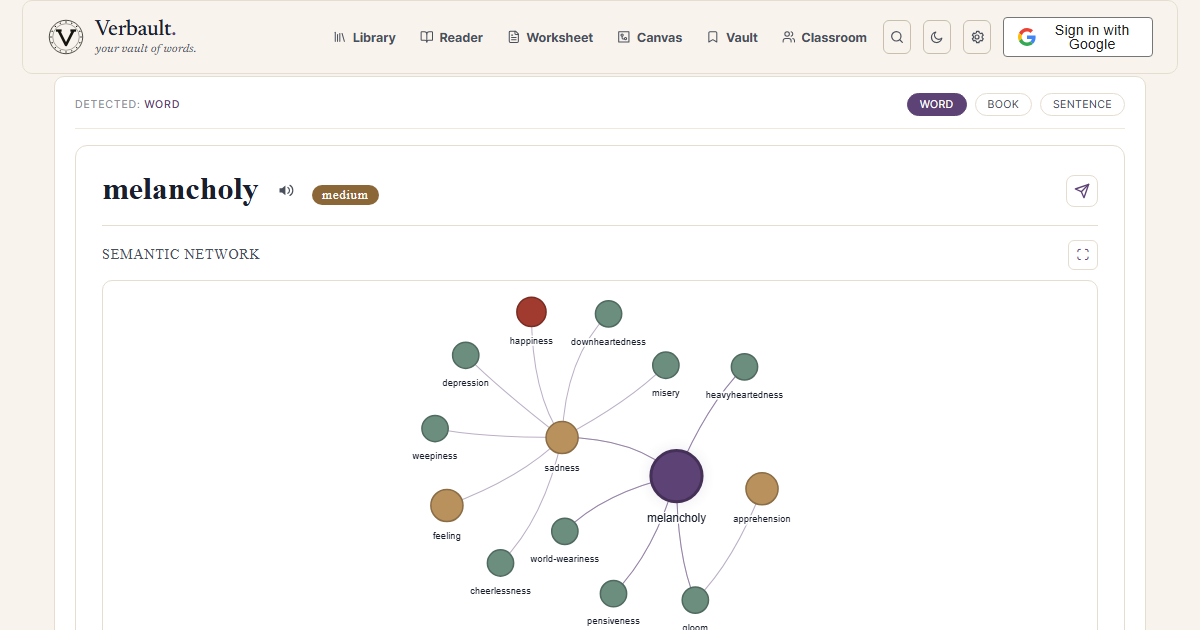Open the Library nav item
The width and height of the screenshot is (1200, 630).
click(x=364, y=37)
